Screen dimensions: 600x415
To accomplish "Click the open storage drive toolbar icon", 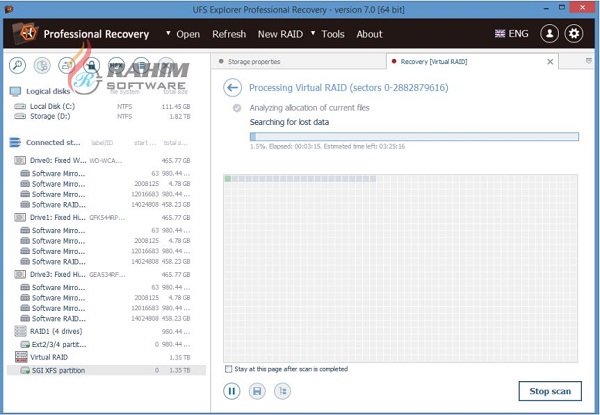I will pyautogui.click(x=67, y=65).
